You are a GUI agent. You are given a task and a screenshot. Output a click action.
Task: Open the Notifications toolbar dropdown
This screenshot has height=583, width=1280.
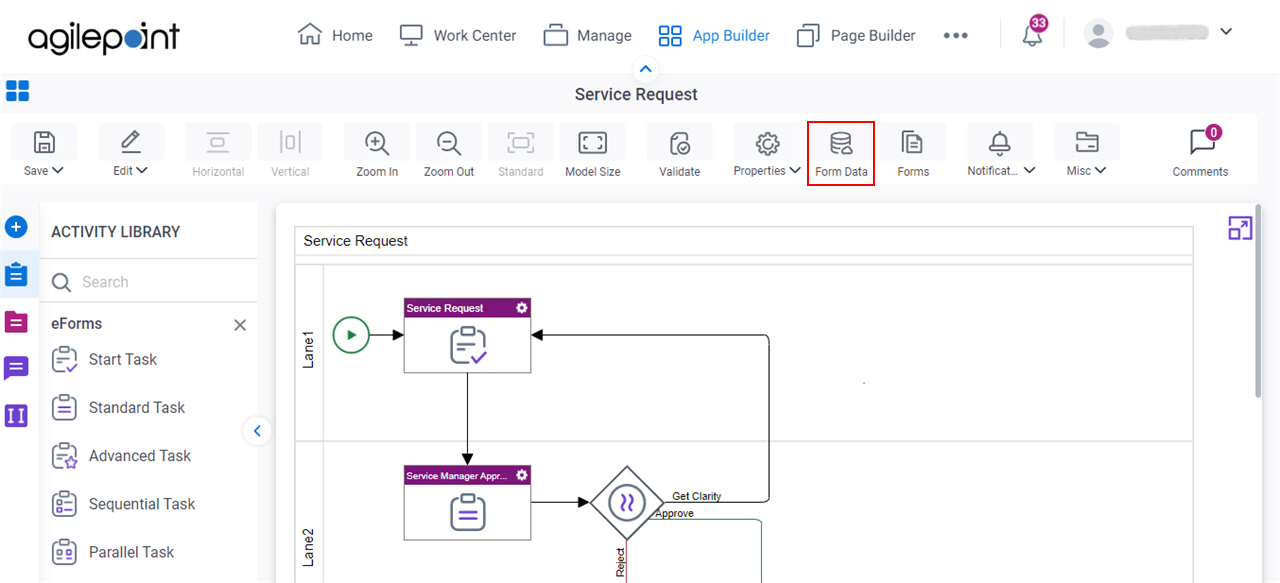click(1000, 152)
